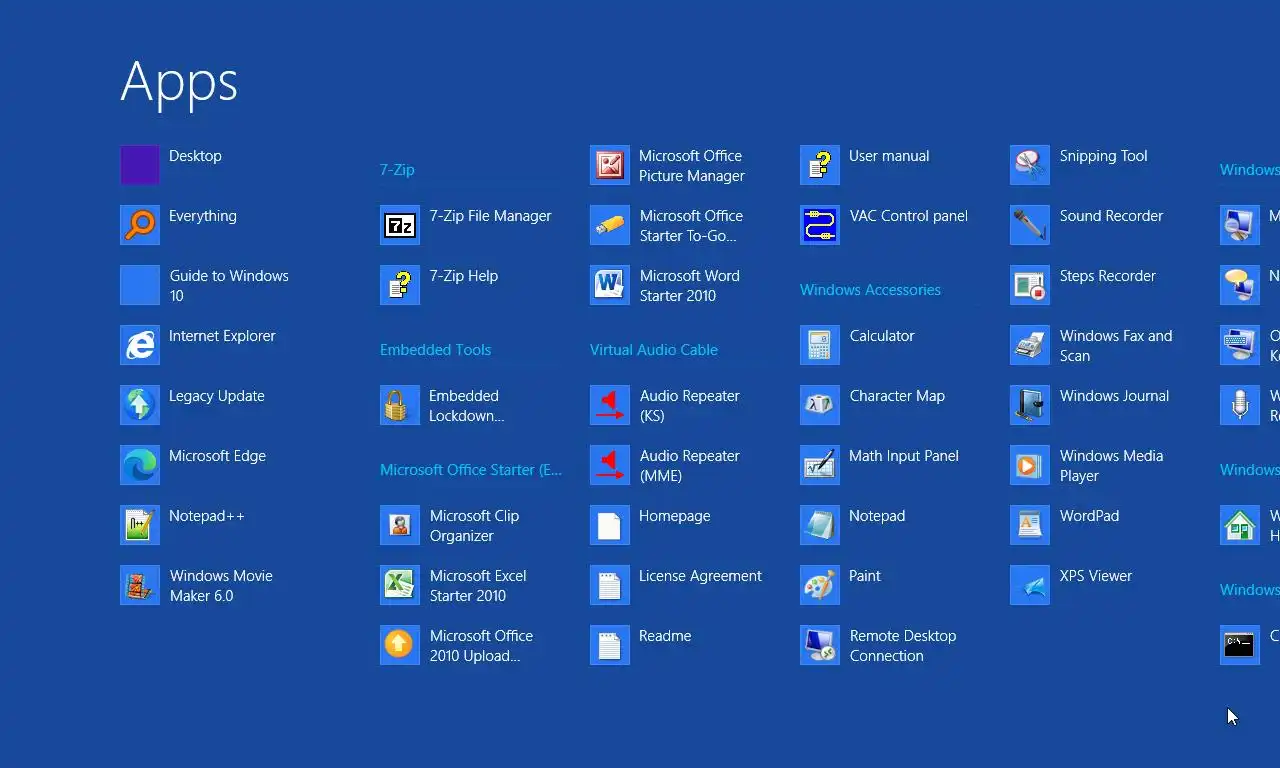The height and width of the screenshot is (768, 1280).
Task: Click the 'XPS Viewer' label text
Action: click(x=1096, y=576)
